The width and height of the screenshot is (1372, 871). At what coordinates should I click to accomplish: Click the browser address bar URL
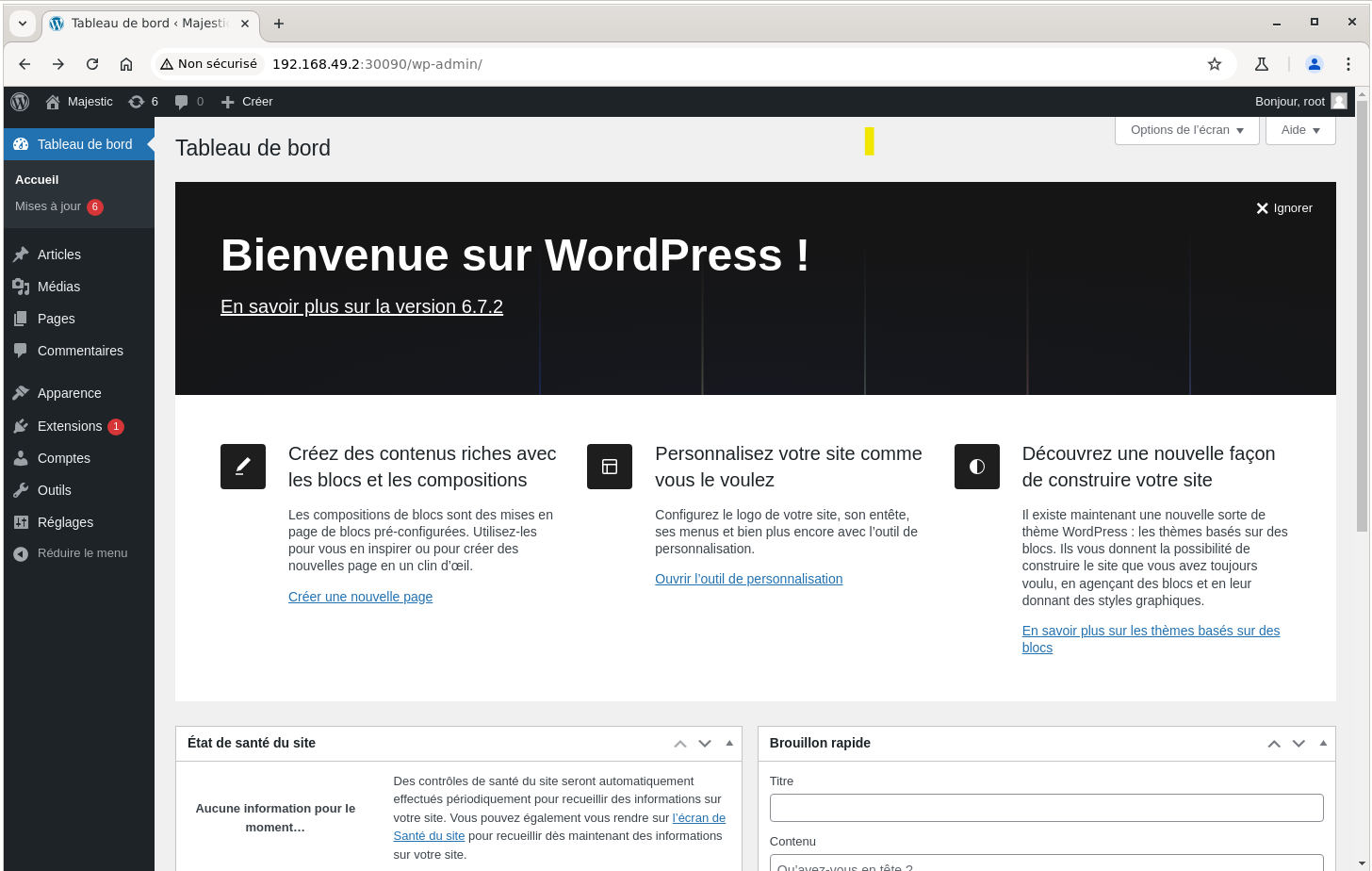[377, 64]
